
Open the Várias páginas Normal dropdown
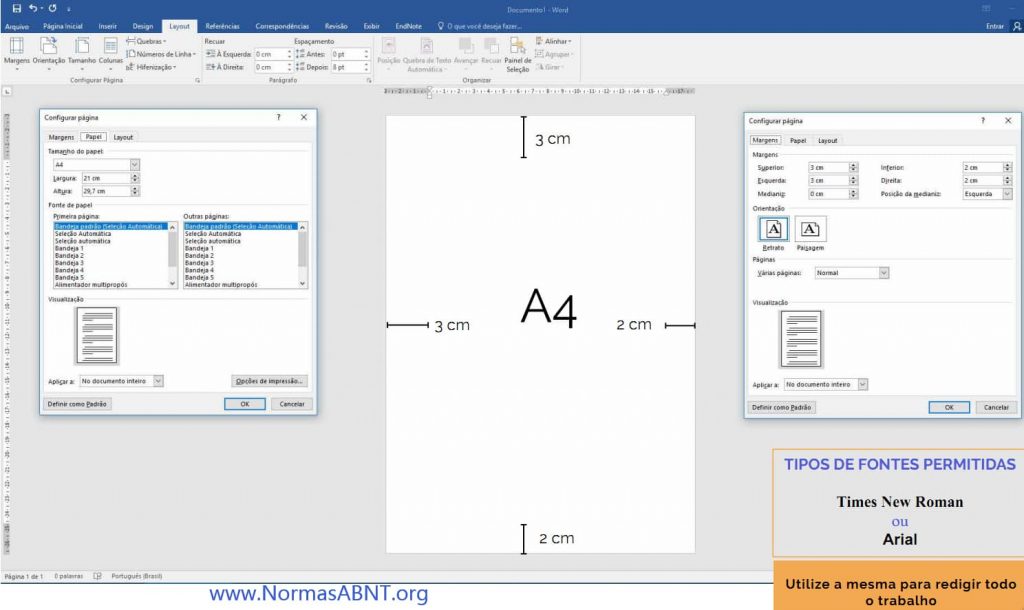click(x=883, y=272)
